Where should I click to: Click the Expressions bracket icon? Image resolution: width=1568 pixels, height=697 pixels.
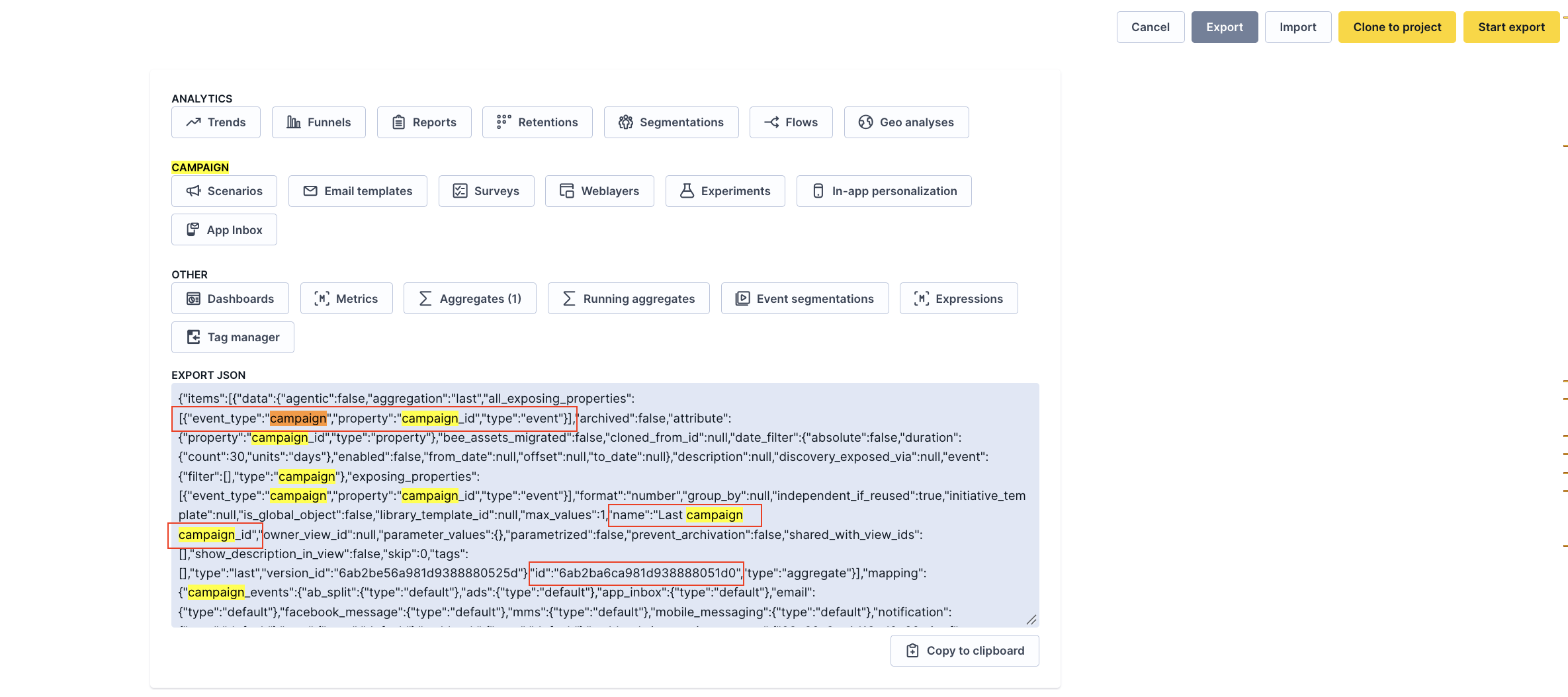(922, 299)
